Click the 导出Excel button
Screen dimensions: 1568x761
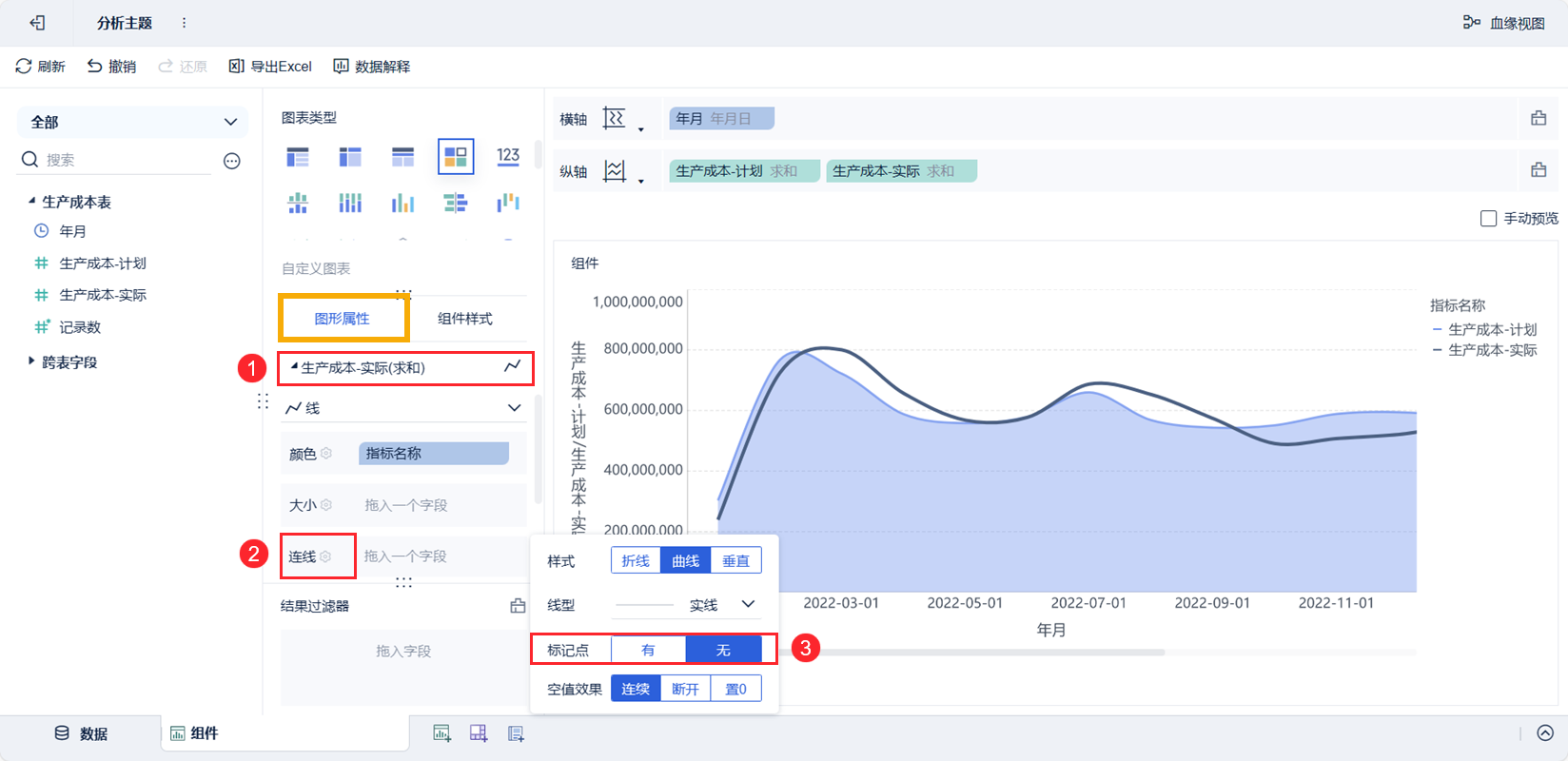coord(270,67)
